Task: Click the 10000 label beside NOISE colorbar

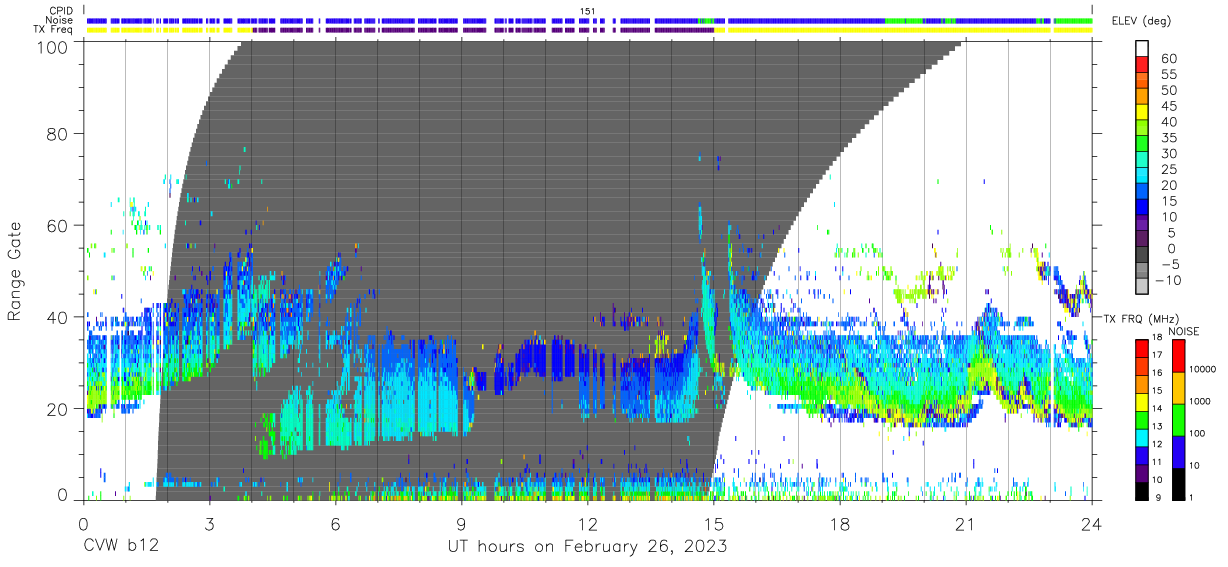Action: click(1202, 370)
